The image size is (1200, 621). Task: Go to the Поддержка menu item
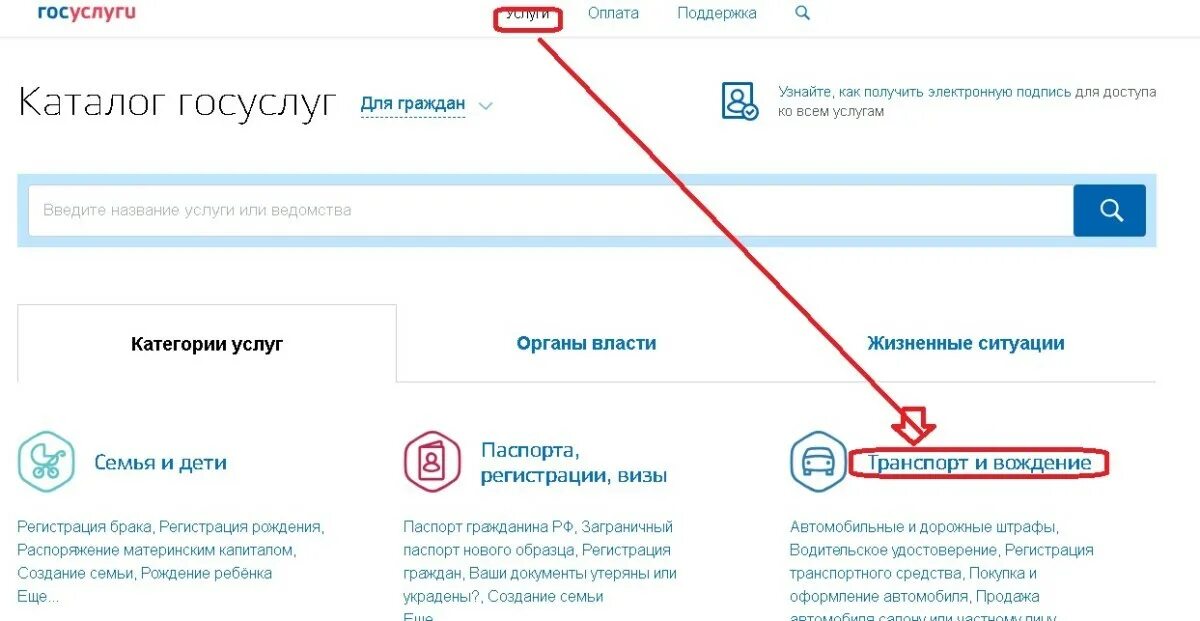717,14
